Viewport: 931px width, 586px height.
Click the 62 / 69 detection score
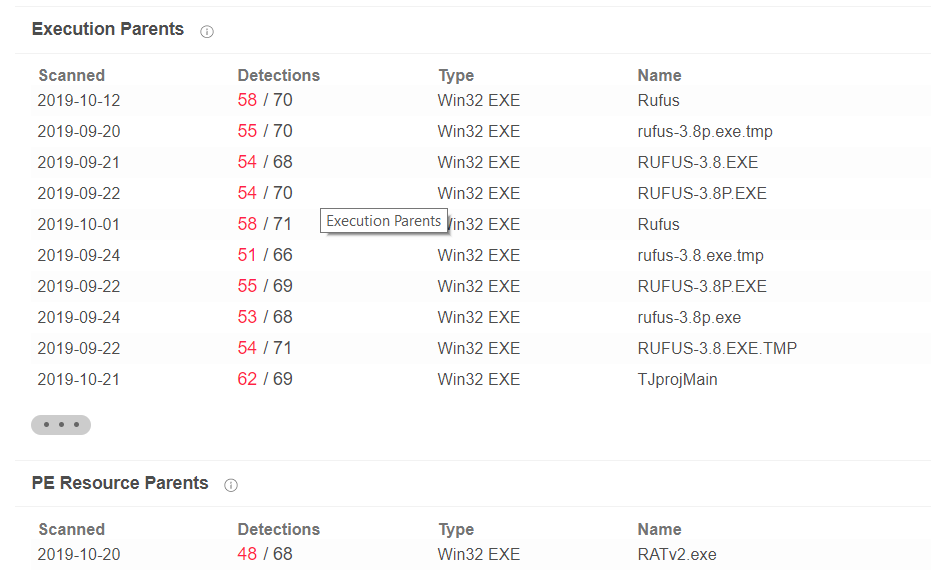click(x=265, y=379)
